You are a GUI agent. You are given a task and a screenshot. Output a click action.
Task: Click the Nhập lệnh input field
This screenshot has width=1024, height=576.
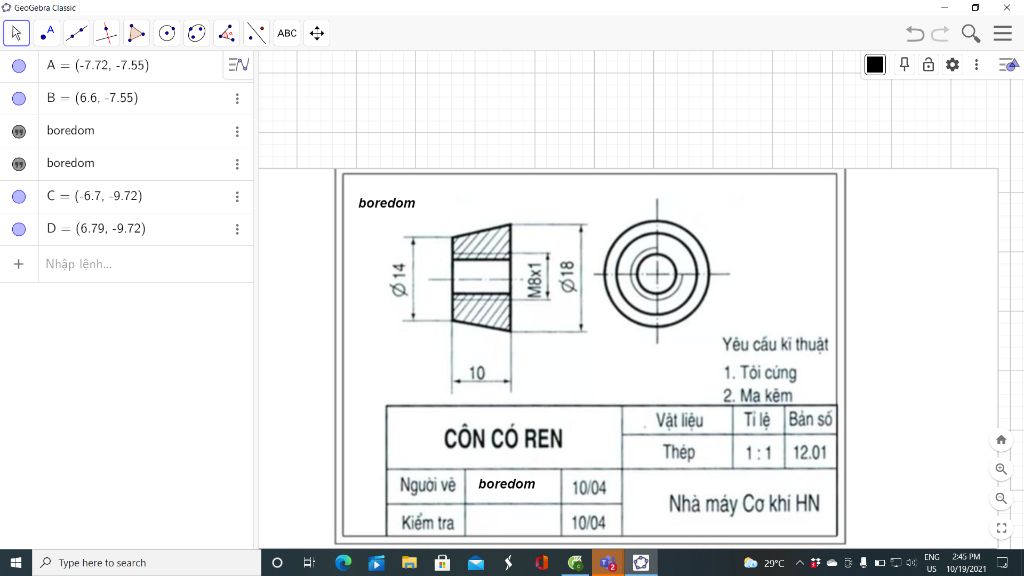145,264
